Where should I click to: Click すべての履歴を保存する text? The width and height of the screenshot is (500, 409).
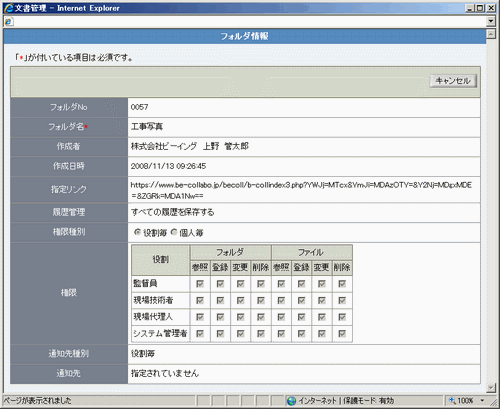pyautogui.click(x=172, y=212)
